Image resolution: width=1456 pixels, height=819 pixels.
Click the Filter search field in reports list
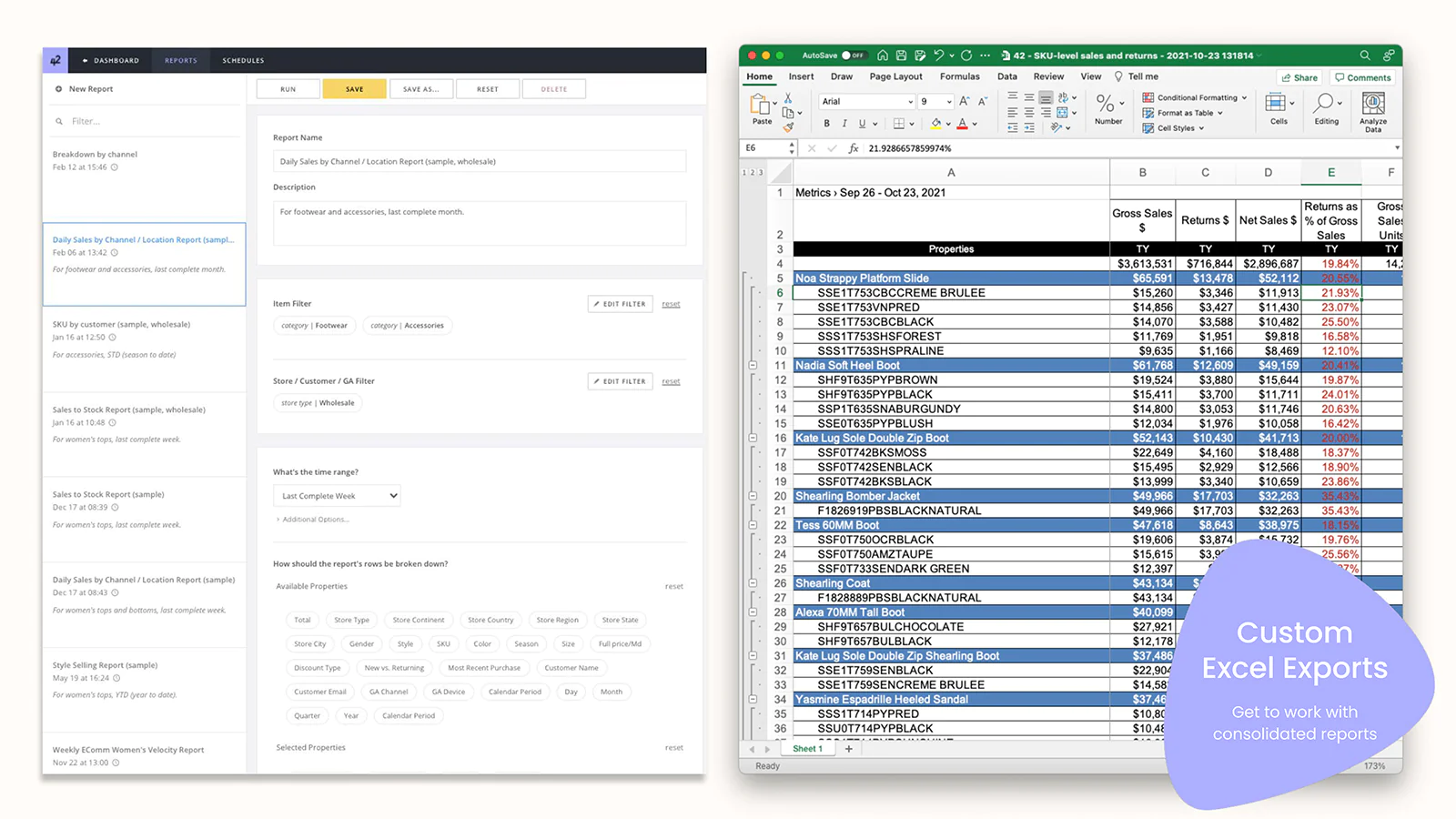(x=144, y=121)
